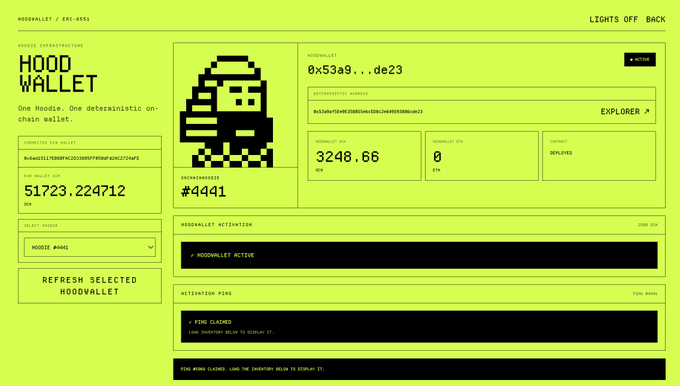The image size is (680, 386).
Task: Click the DETERMINISTIC ADDRESS label
Action: click(340, 94)
